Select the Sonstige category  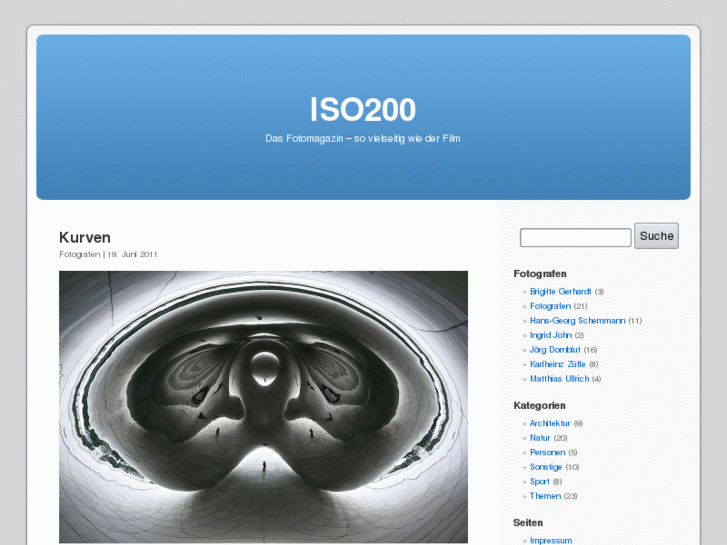pyautogui.click(x=546, y=467)
